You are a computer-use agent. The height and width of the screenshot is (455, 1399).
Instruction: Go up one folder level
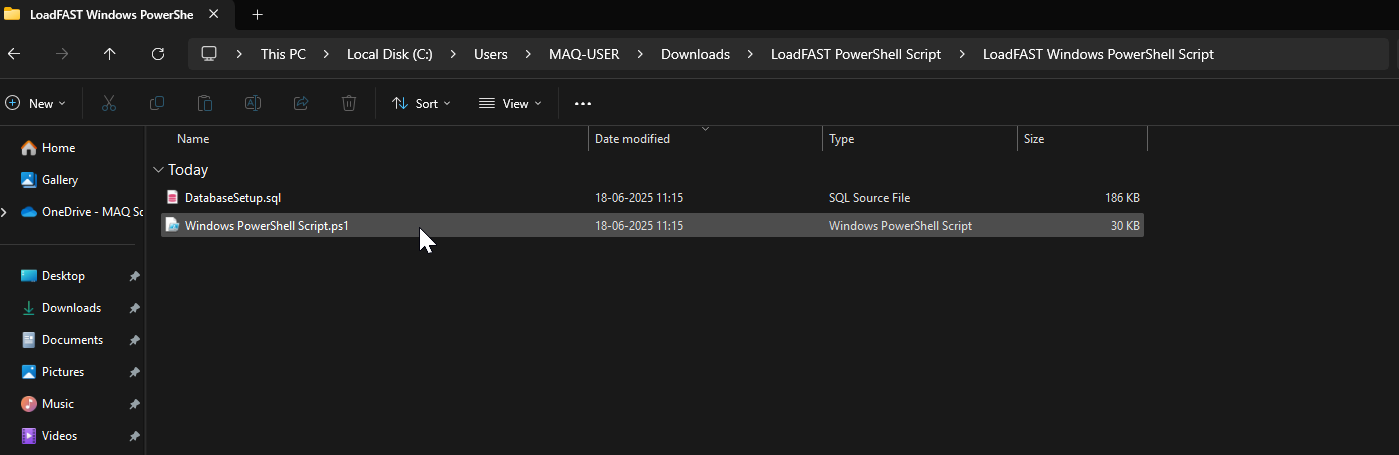coord(109,54)
